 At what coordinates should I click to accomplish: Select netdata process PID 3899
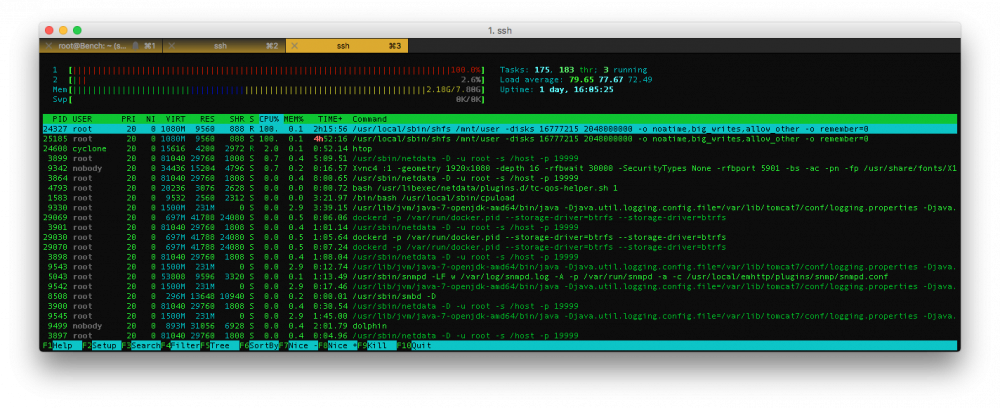pos(500,159)
